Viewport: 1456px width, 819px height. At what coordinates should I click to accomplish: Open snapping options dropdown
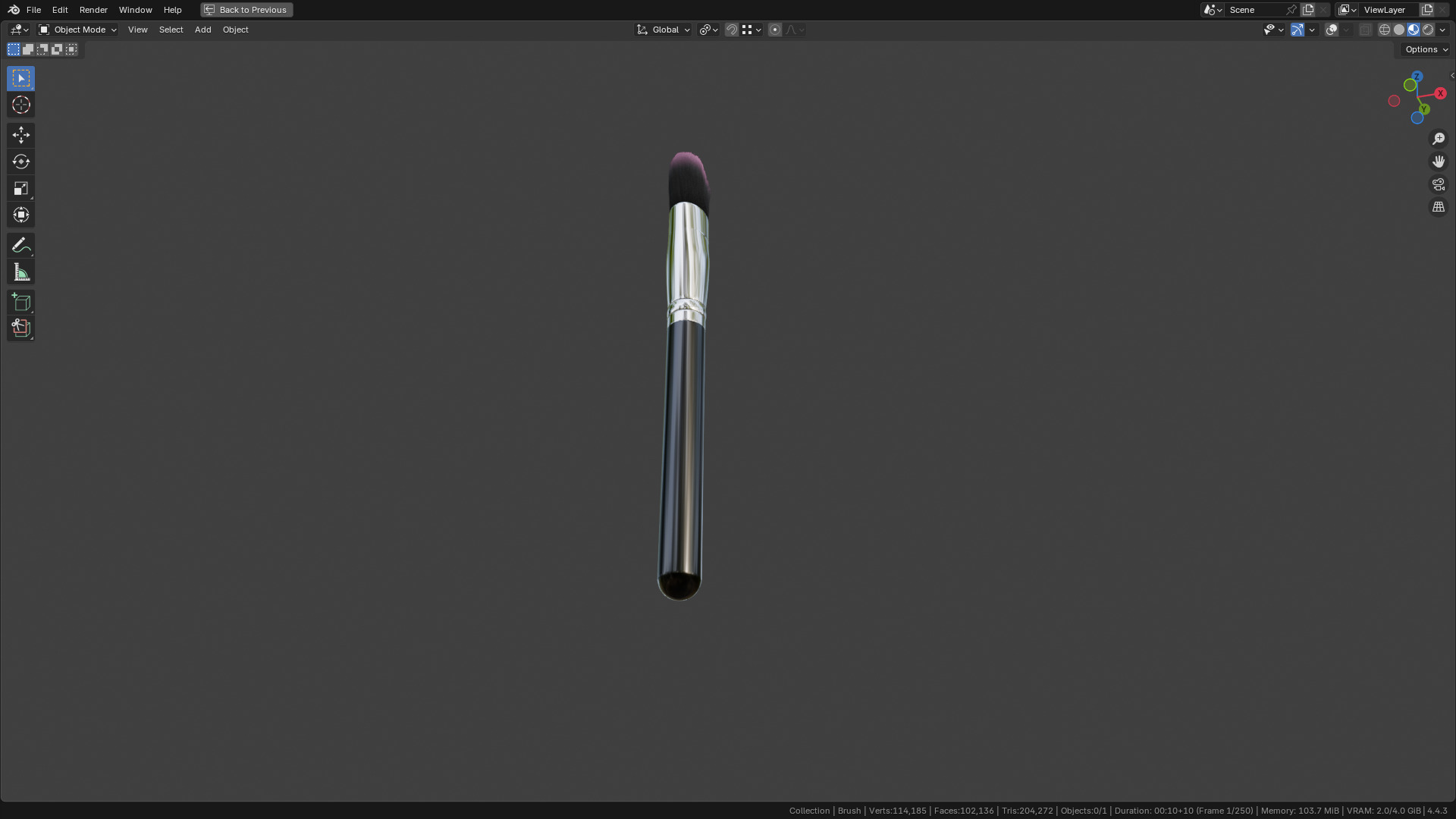pyautogui.click(x=752, y=30)
